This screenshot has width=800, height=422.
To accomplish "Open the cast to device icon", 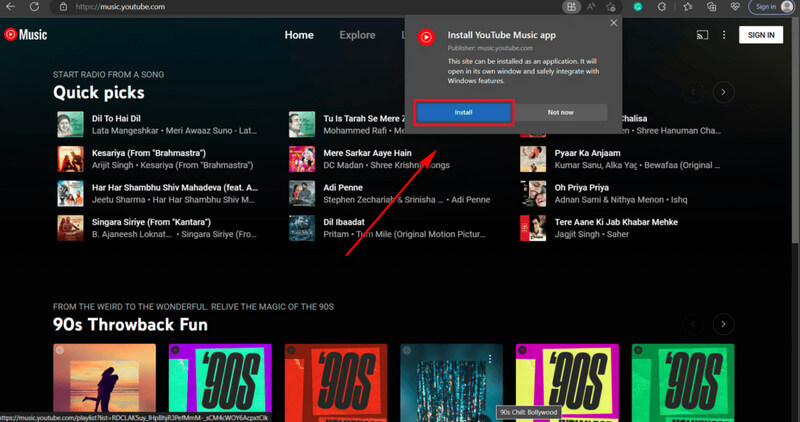I will click(703, 35).
